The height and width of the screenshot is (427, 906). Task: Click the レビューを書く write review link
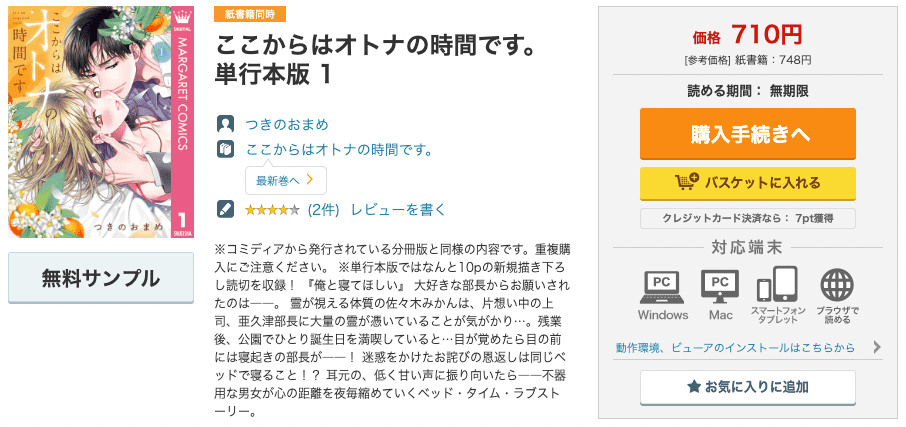[398, 209]
